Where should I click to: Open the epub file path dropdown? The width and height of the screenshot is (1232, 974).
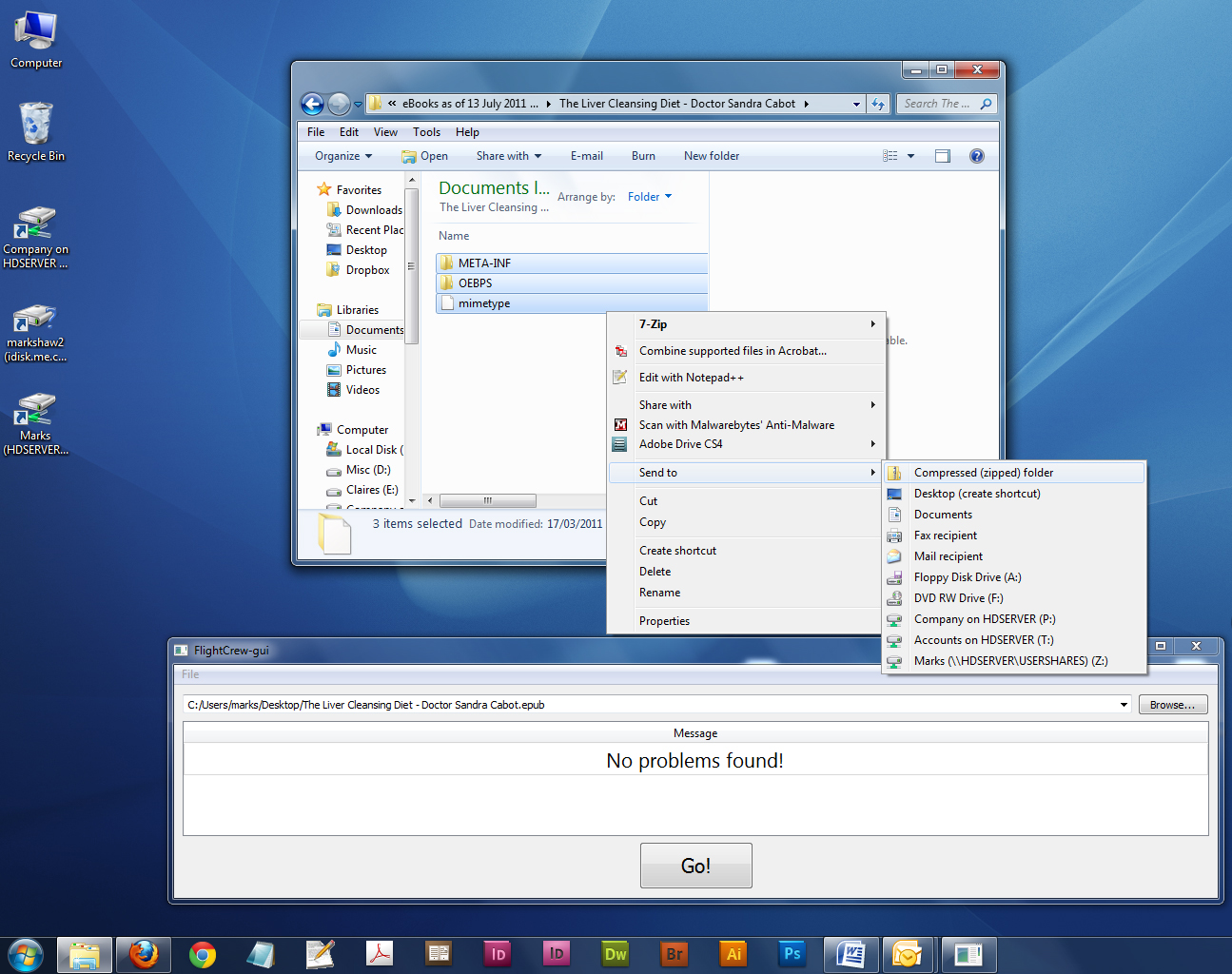1124,705
